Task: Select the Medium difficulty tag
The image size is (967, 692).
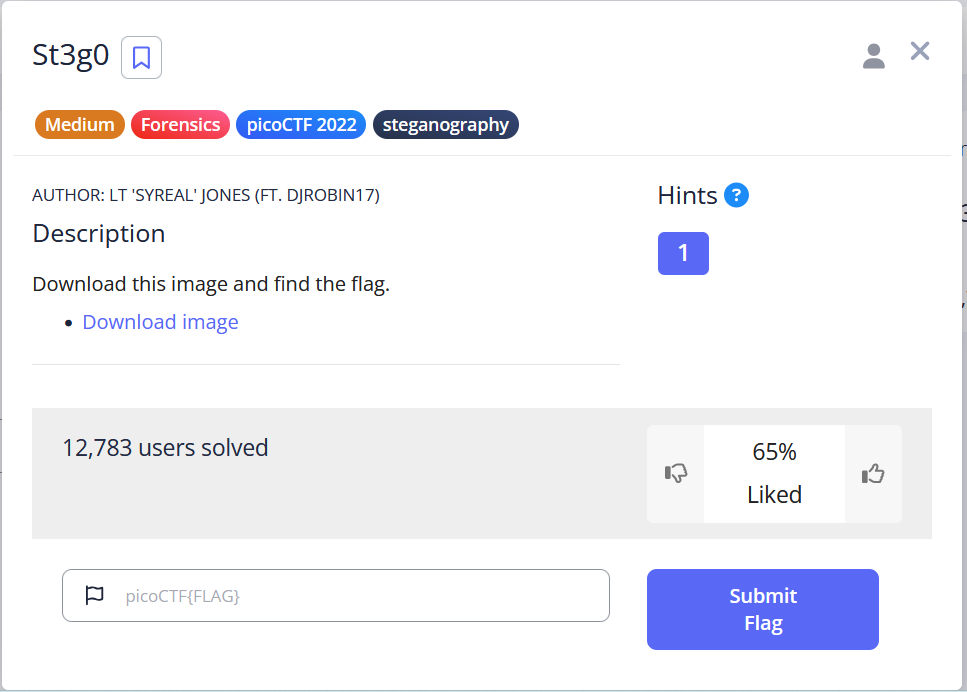Action: click(x=80, y=125)
